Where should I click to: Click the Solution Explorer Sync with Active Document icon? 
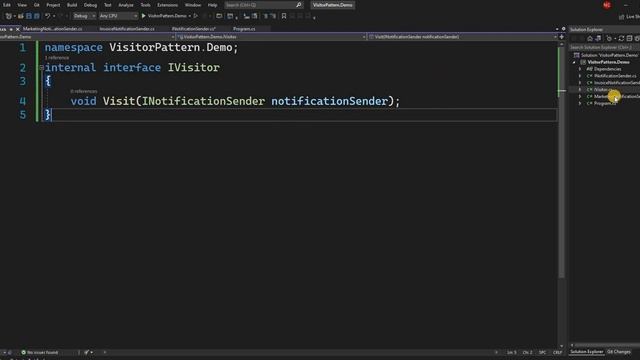pyautogui.click(x=598, y=38)
